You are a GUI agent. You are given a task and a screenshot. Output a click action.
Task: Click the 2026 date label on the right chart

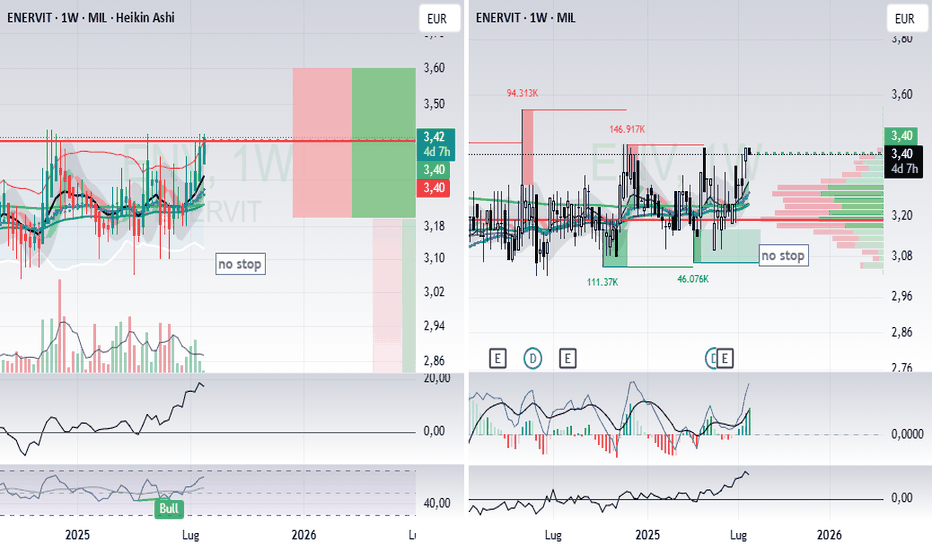click(829, 535)
